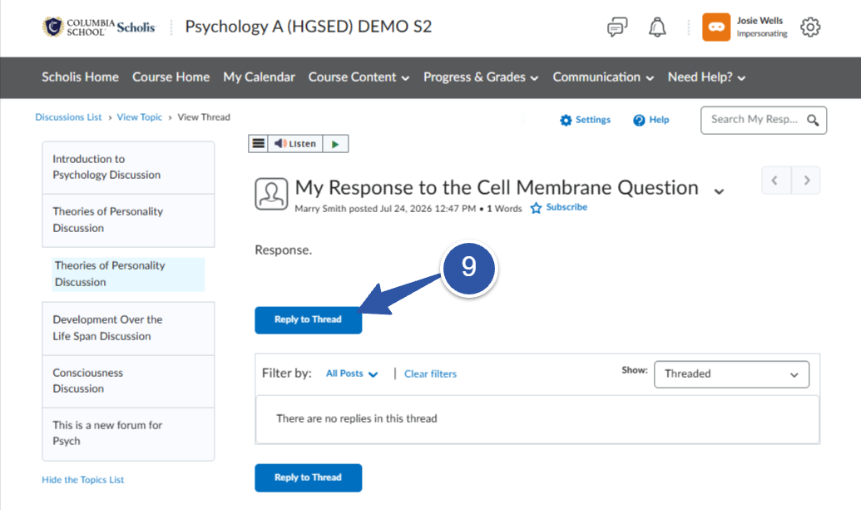Go to the next thread arrow

(x=806, y=180)
